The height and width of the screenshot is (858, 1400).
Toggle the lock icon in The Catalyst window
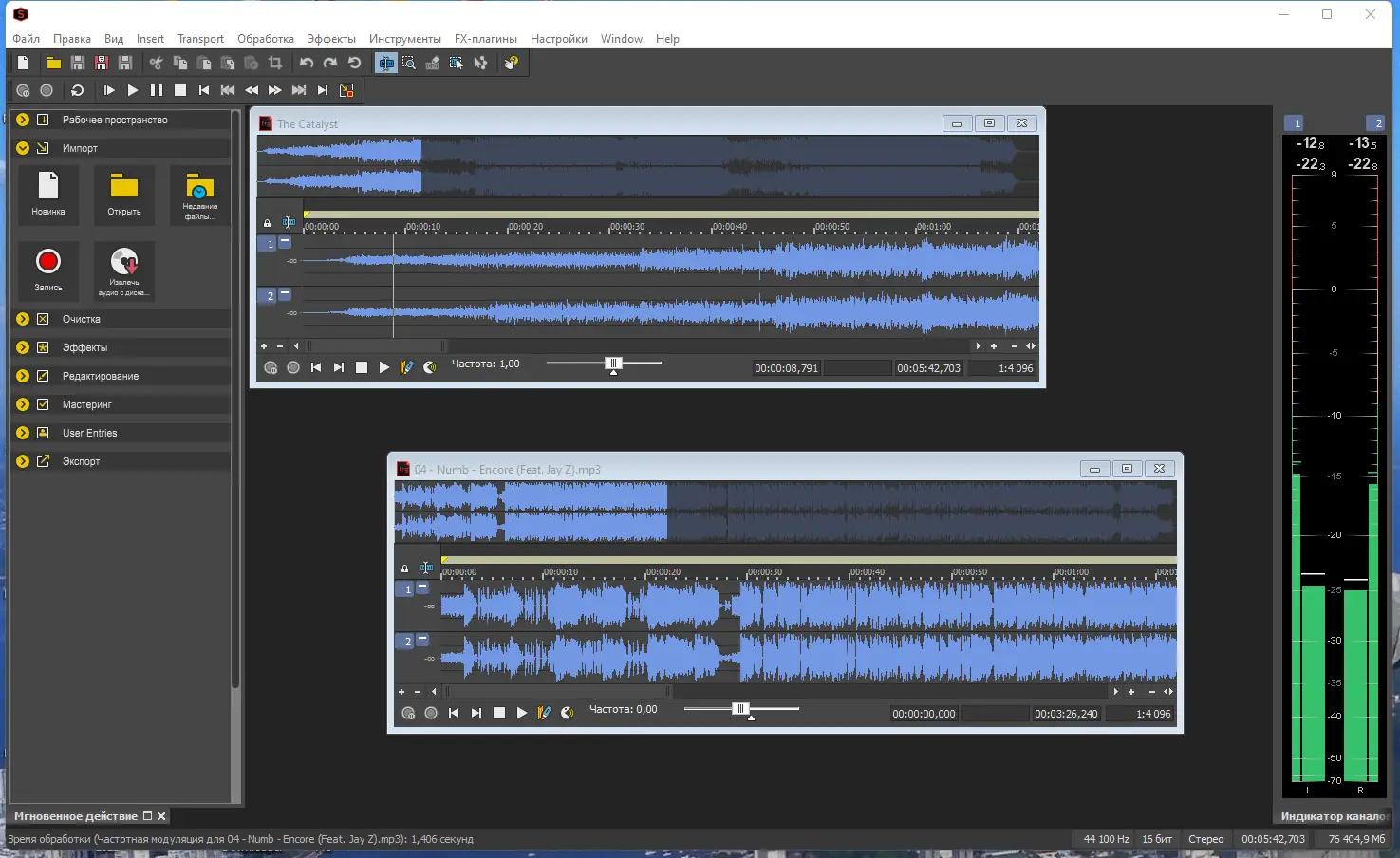click(x=267, y=223)
